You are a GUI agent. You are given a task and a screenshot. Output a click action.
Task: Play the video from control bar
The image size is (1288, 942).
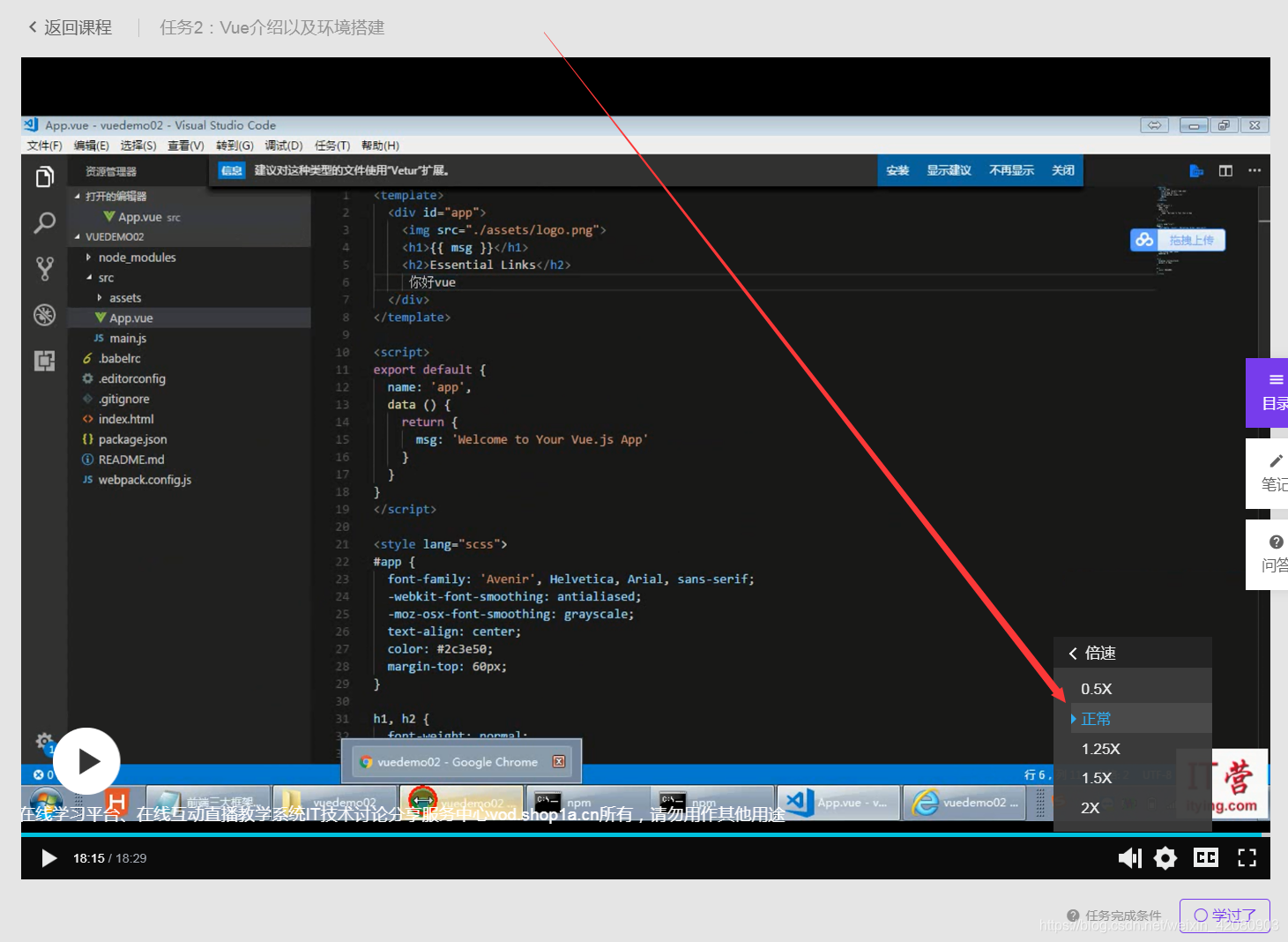pyautogui.click(x=49, y=858)
